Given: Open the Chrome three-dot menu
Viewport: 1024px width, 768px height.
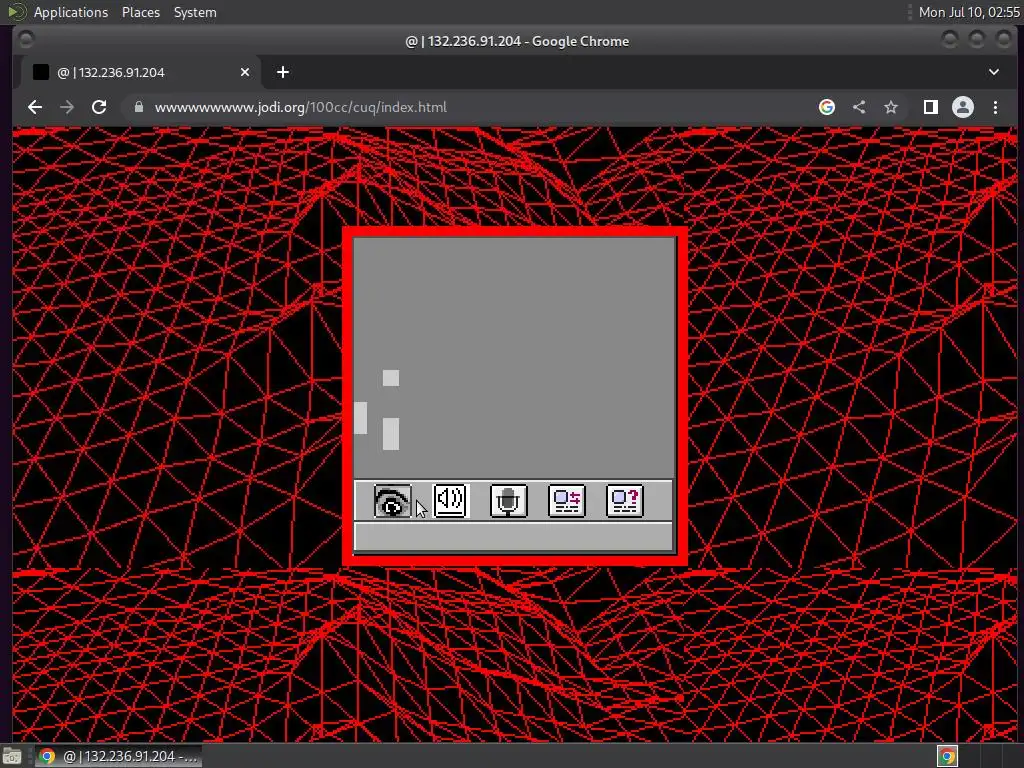Looking at the screenshot, I should (995, 107).
